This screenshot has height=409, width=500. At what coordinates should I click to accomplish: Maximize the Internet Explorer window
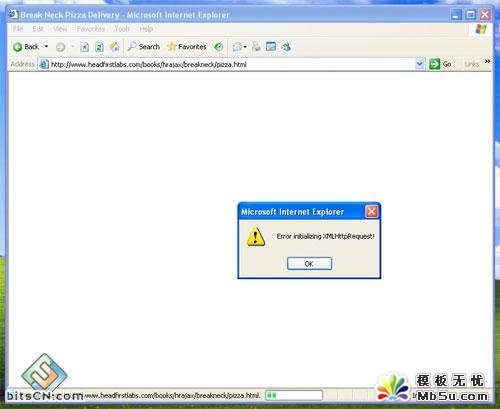coord(470,15)
